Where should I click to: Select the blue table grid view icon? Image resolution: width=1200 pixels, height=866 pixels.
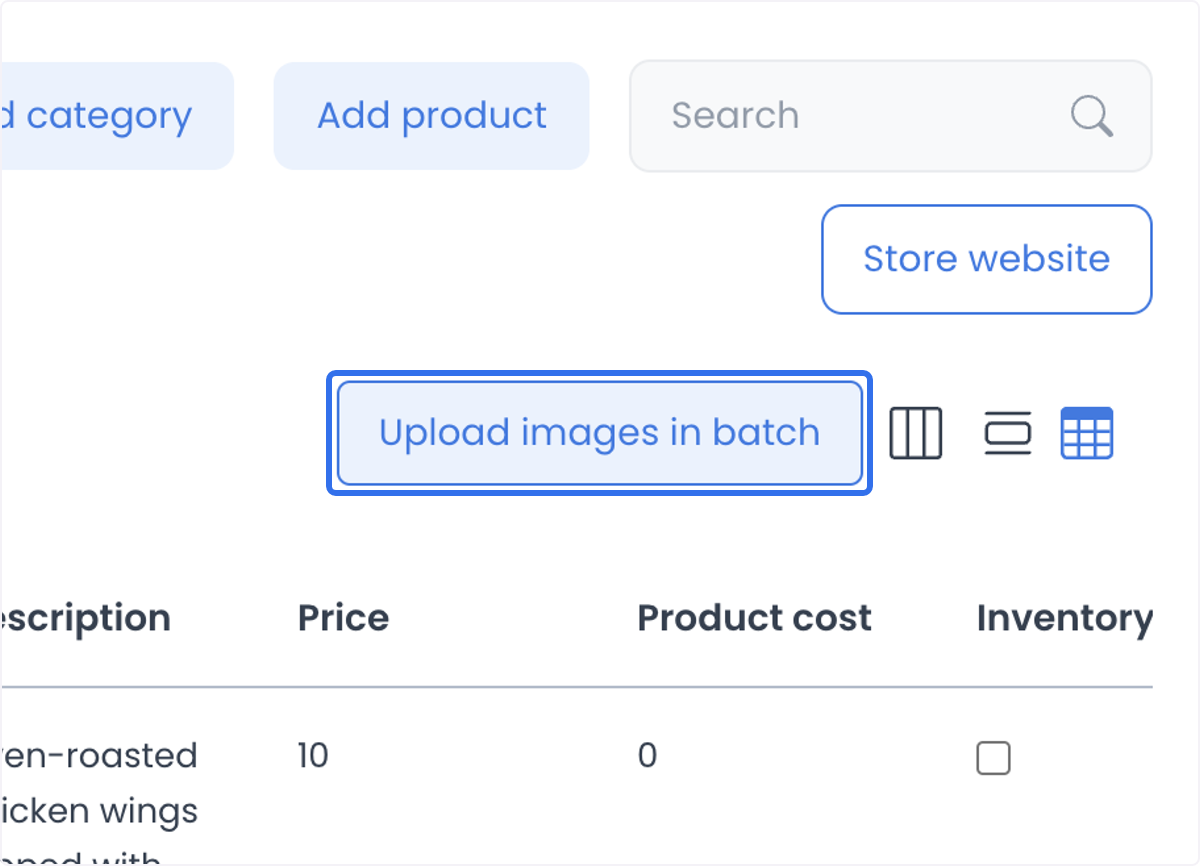[x=1086, y=433]
